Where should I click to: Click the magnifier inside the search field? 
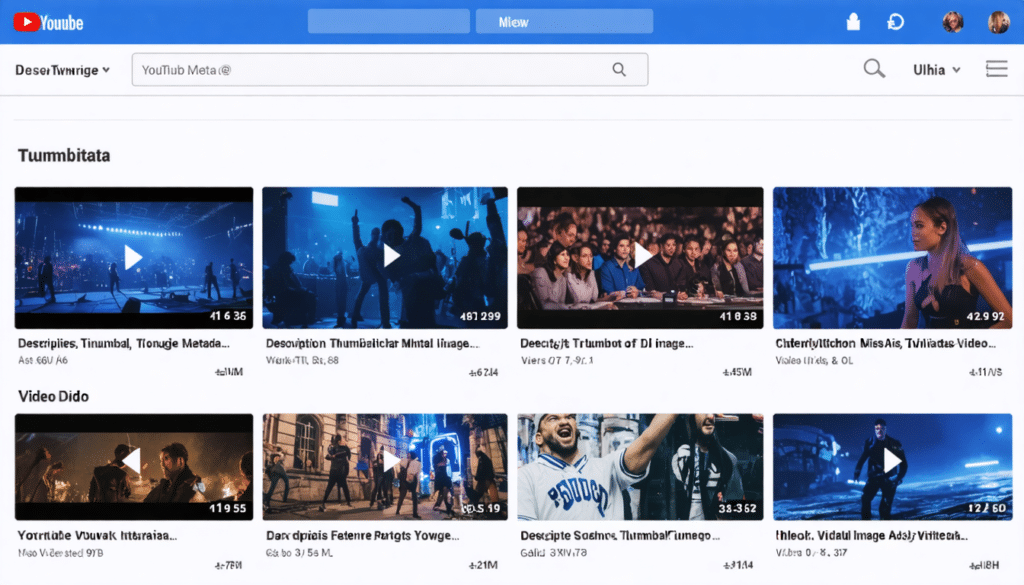pos(619,69)
